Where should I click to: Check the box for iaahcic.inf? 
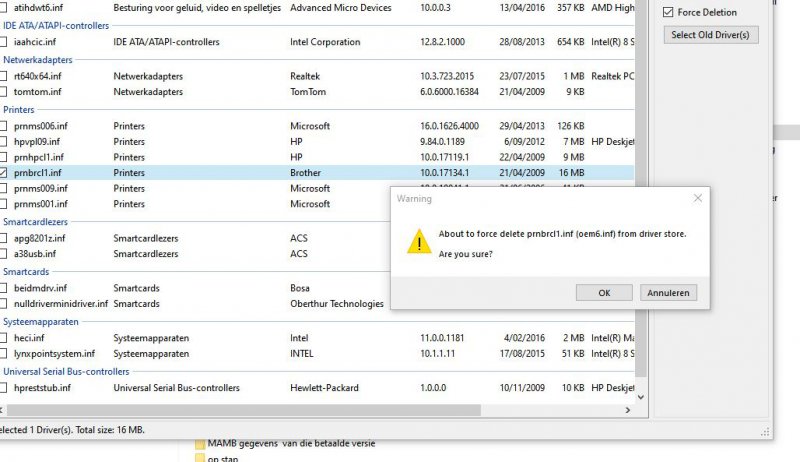[x=5, y=42]
